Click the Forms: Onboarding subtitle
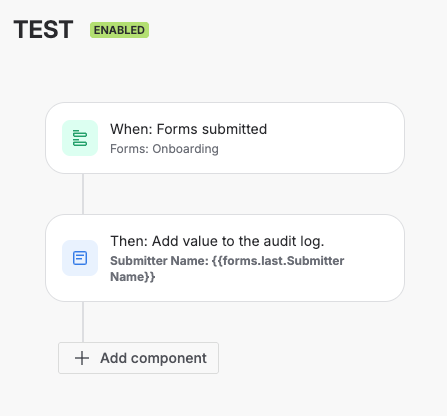Viewport: 447px width, 416px height. pos(164,149)
